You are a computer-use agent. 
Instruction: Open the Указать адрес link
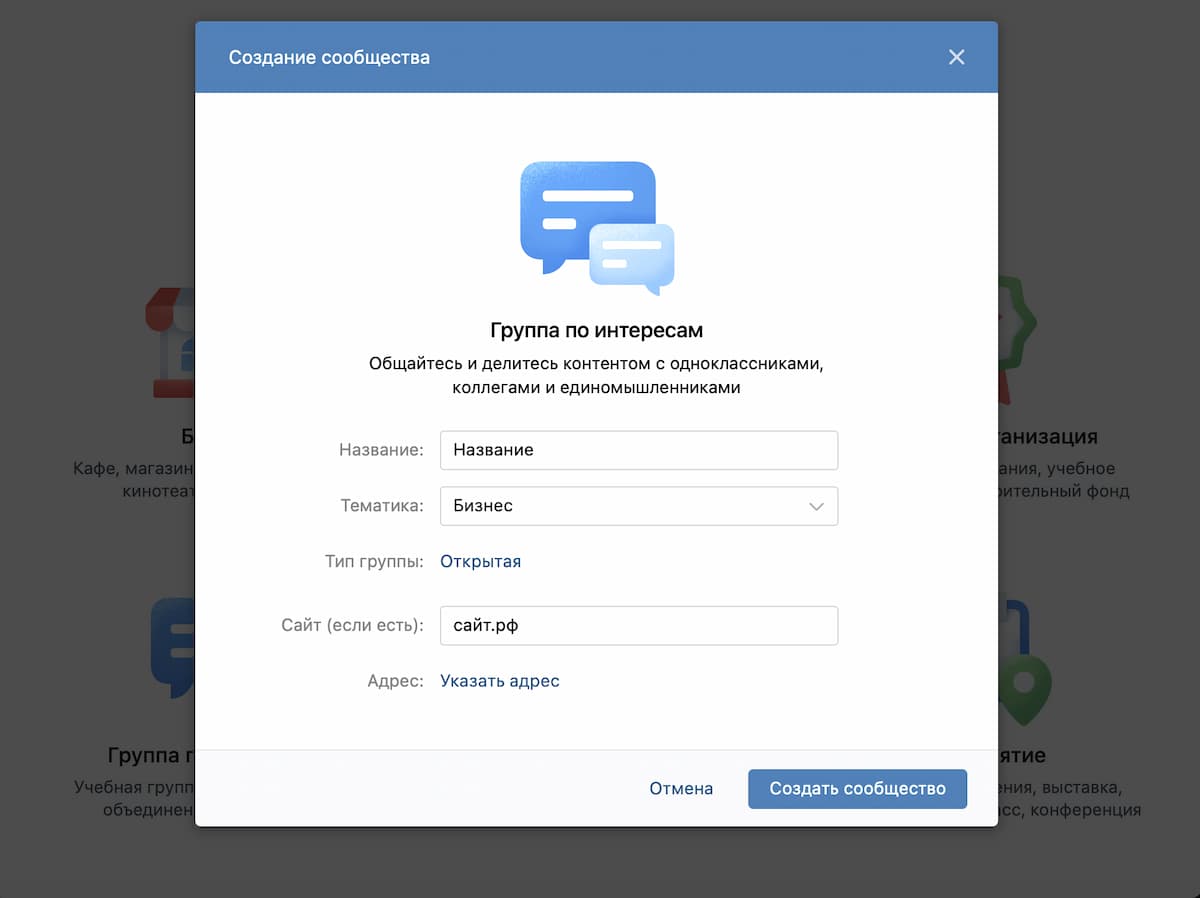[500, 680]
